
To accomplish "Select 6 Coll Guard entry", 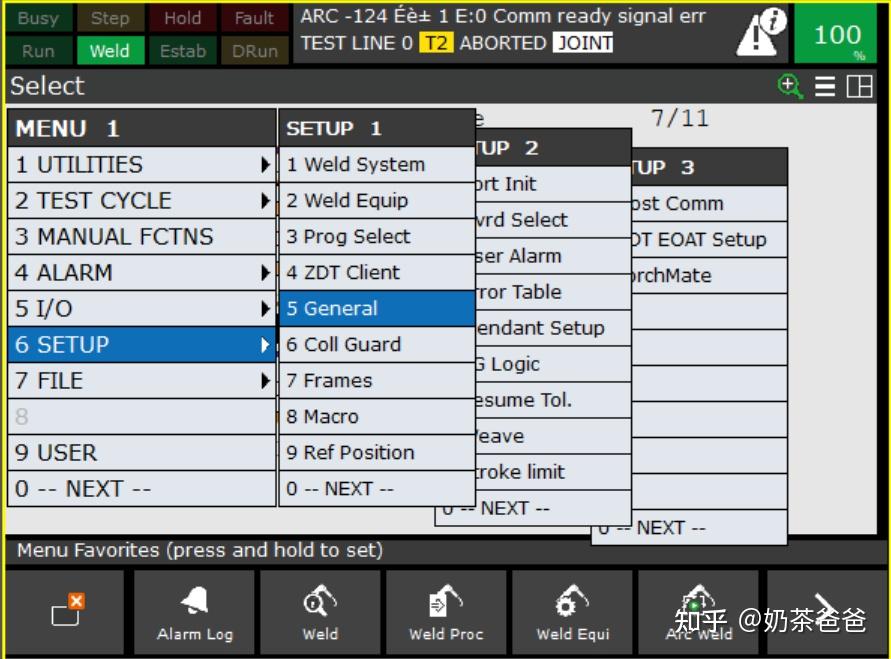I will (x=377, y=345).
